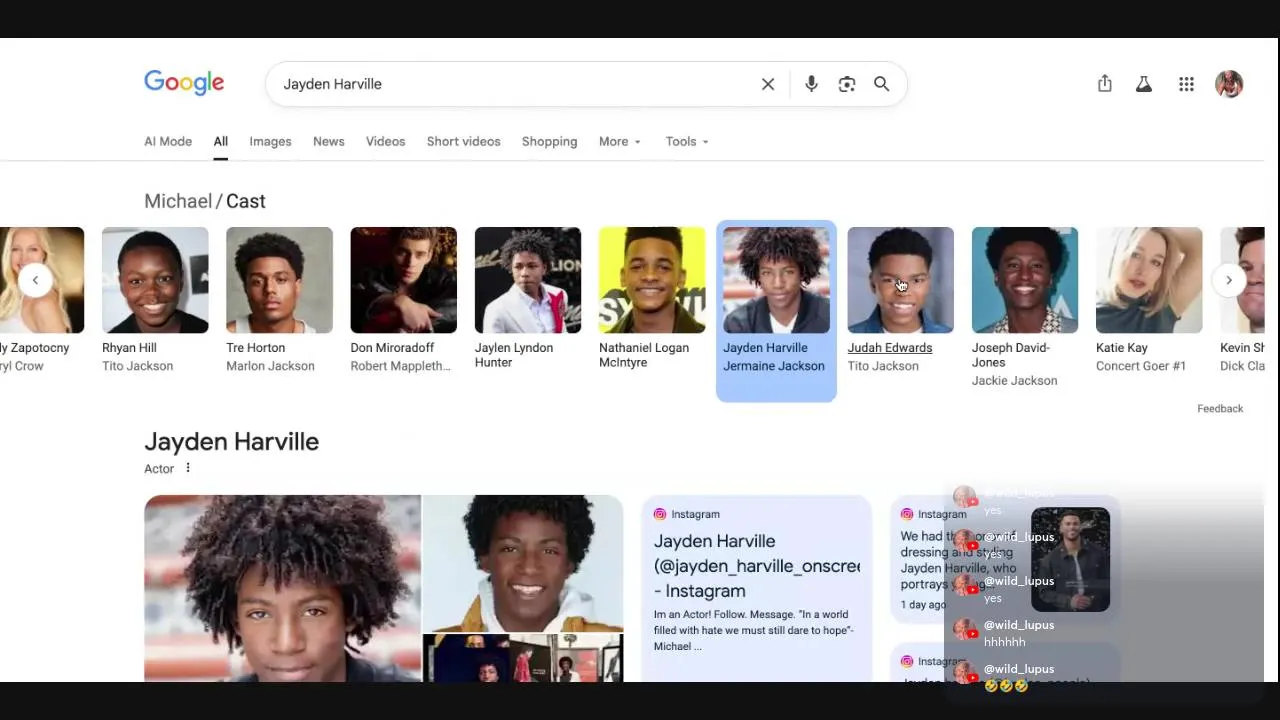Select Rhyan Hill cast photo

(x=155, y=280)
